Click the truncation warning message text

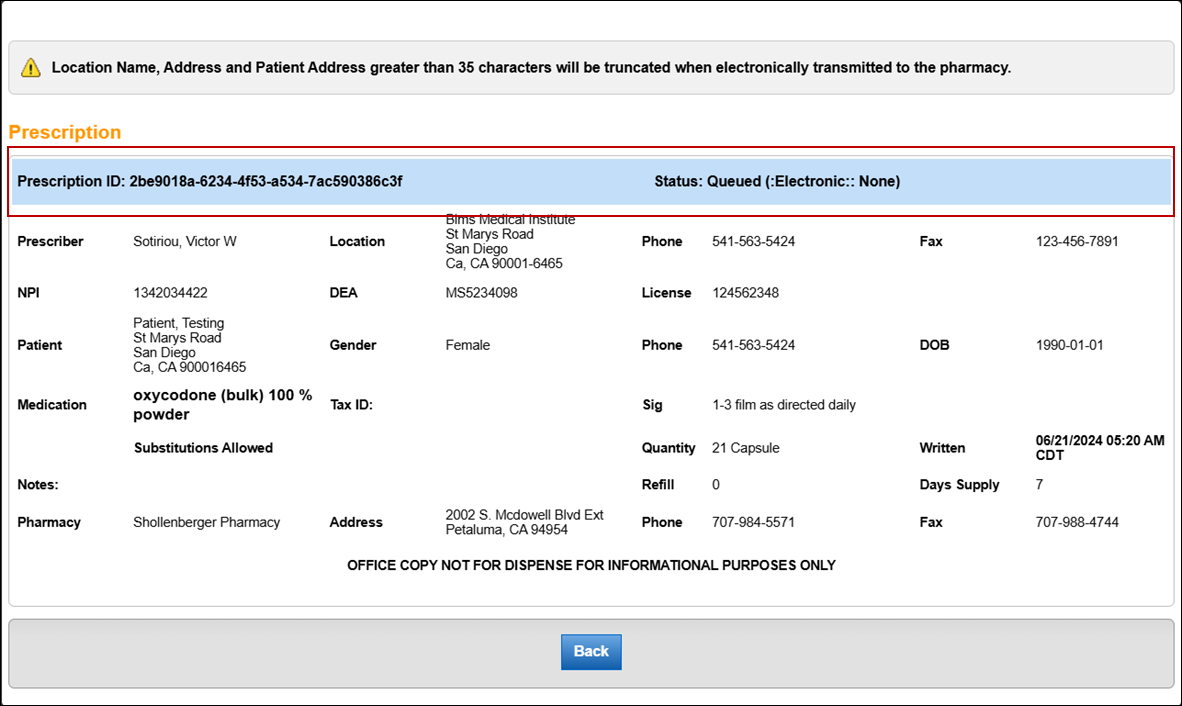pyautogui.click(x=531, y=68)
